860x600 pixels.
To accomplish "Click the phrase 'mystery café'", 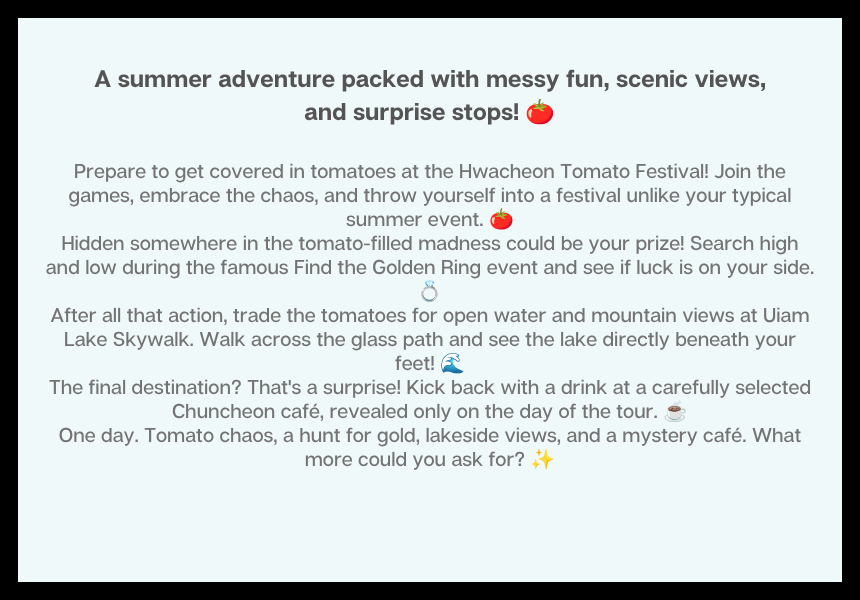I will tap(684, 435).
